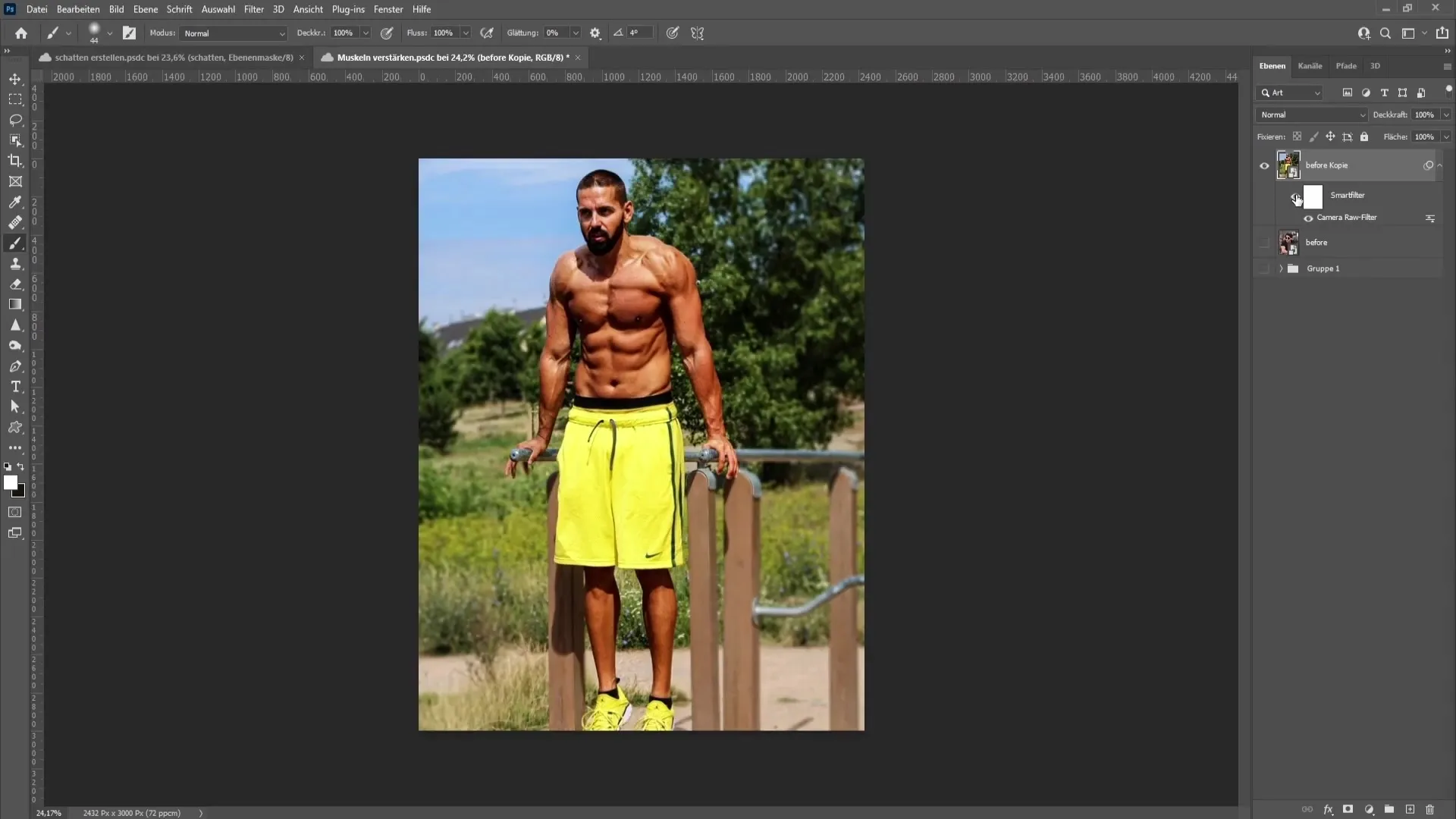Select the Eyedropper tool
The image size is (1456, 819).
click(15, 202)
